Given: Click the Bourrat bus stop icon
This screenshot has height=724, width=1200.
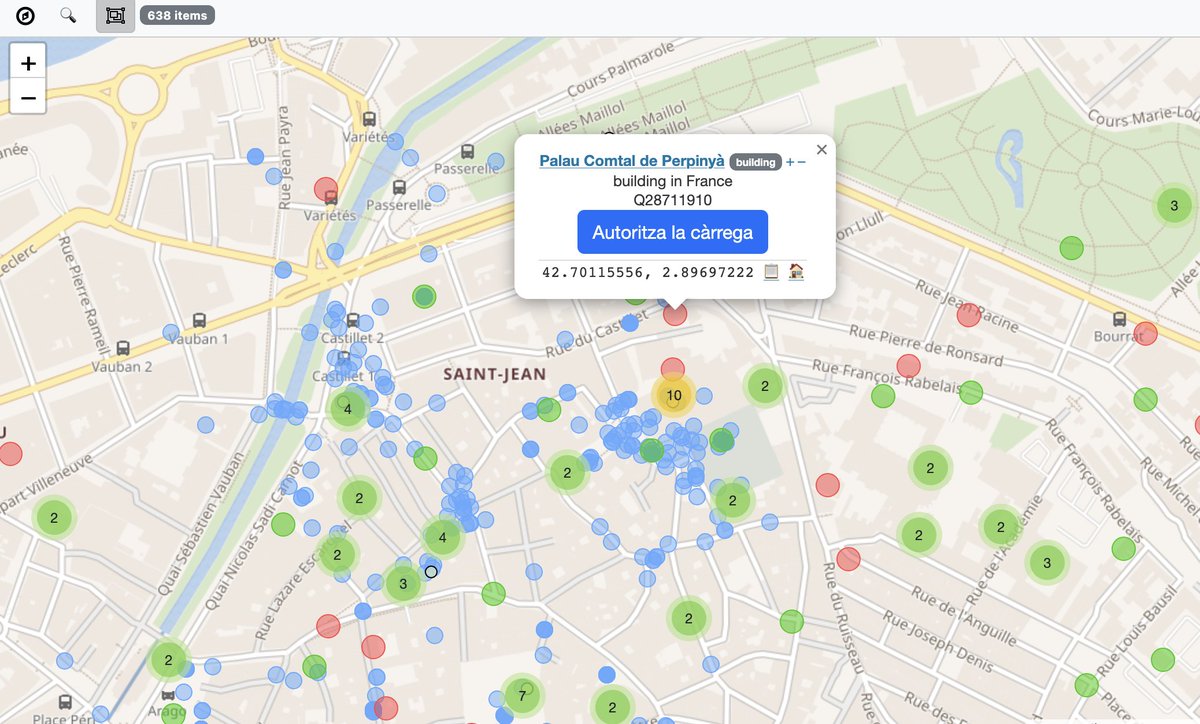Looking at the screenshot, I should (x=1118, y=319).
